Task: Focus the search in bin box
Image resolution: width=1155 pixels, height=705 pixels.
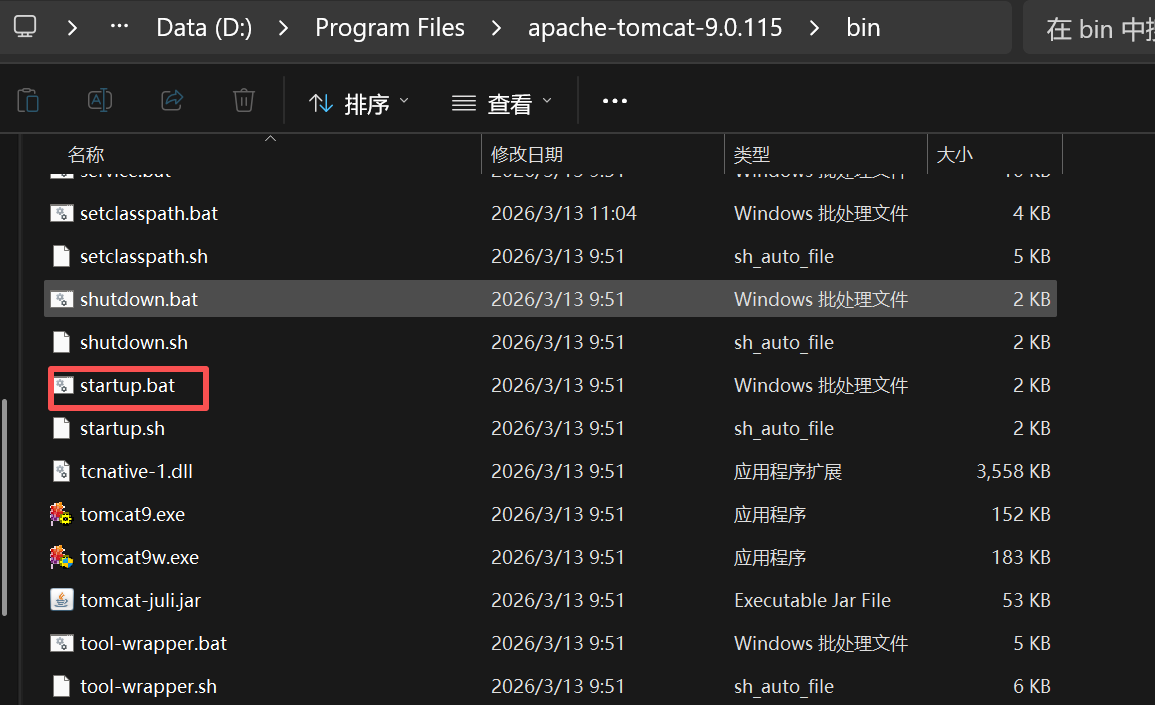Action: click(x=1089, y=28)
